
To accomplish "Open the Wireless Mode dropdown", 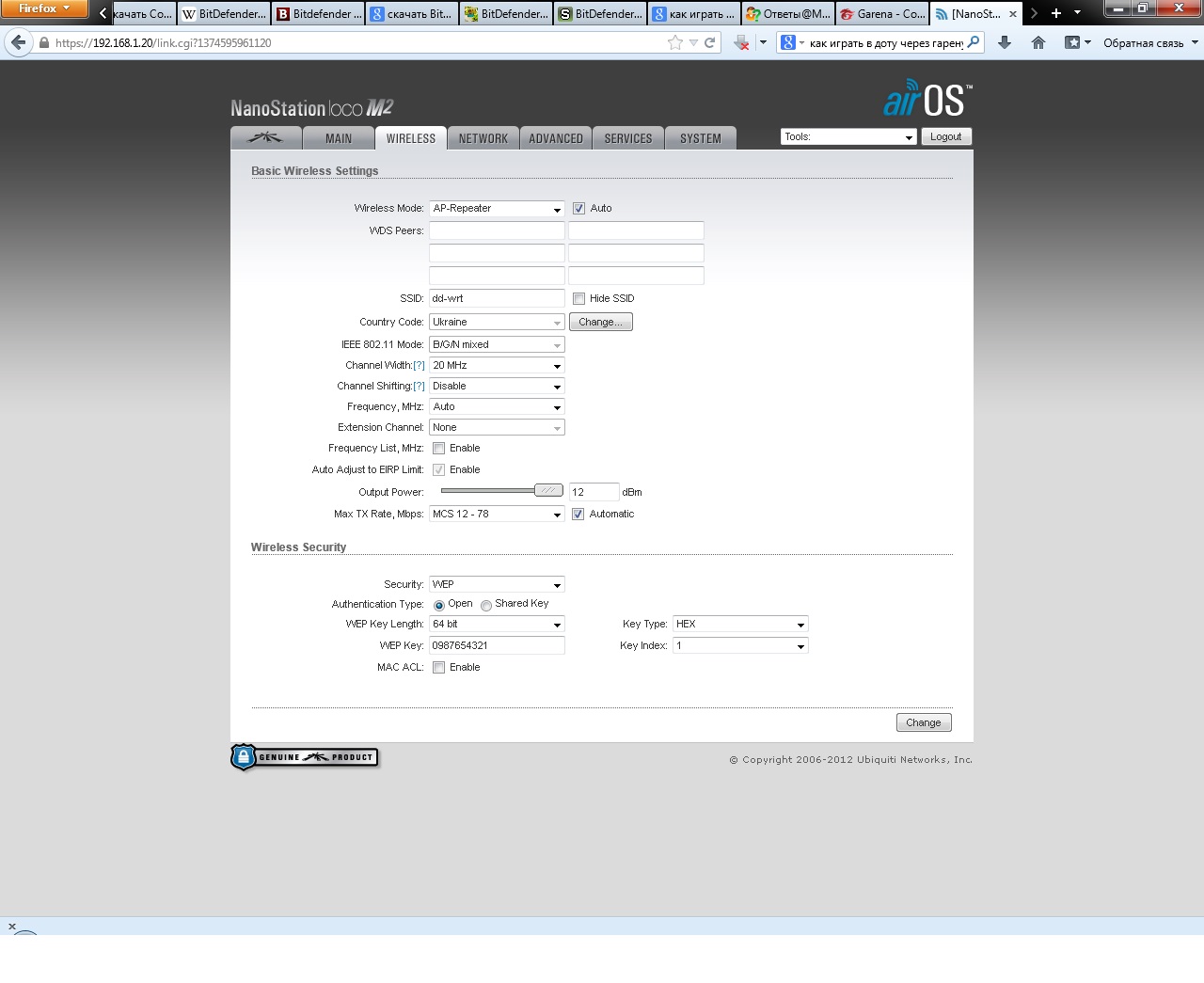I will point(497,209).
